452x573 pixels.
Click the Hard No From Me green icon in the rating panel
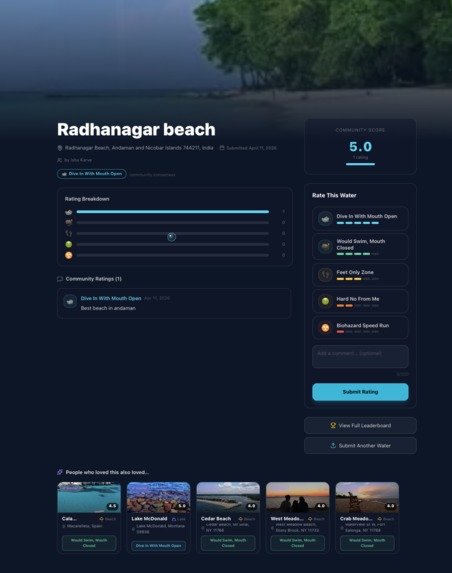tap(325, 301)
